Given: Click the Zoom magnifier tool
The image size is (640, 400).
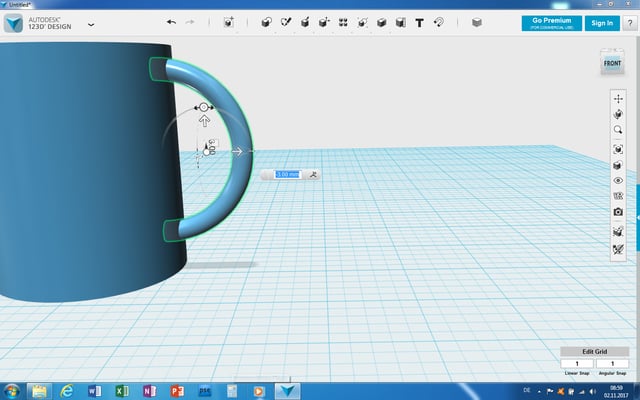Looking at the screenshot, I should (x=618, y=130).
